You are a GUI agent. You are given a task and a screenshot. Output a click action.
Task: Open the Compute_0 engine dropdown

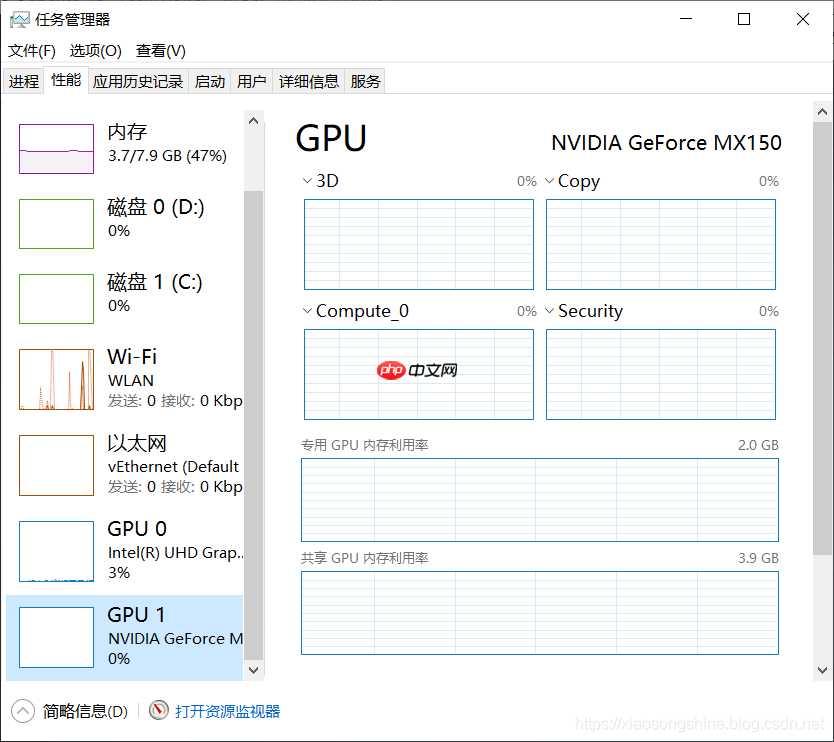[x=306, y=311]
